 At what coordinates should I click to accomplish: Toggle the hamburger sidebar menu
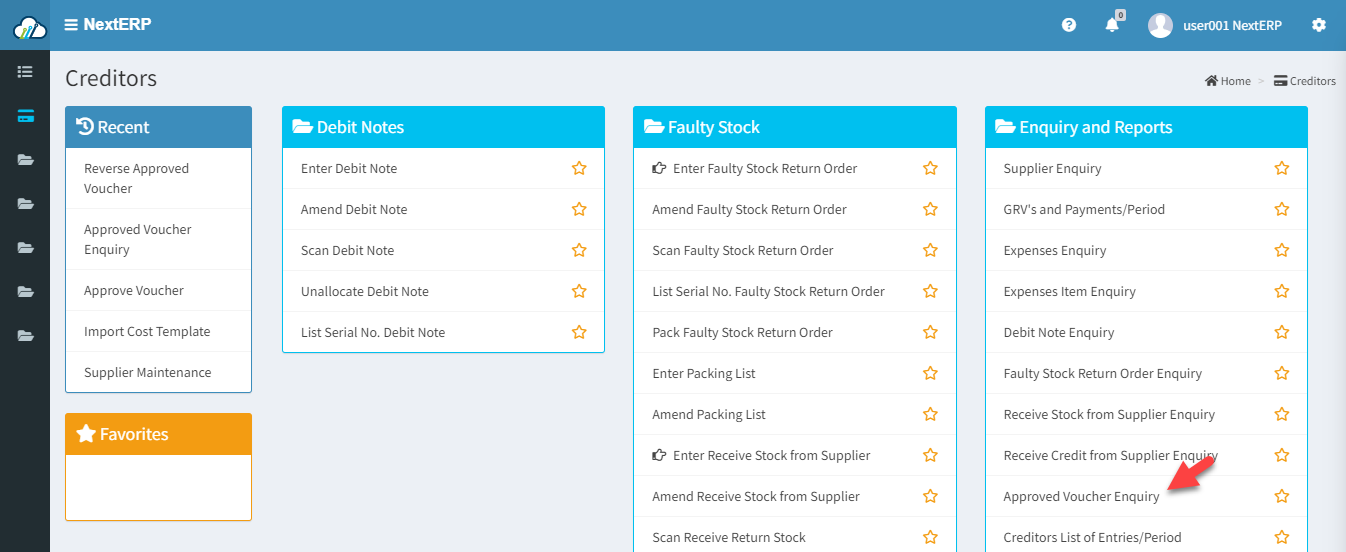[71, 25]
